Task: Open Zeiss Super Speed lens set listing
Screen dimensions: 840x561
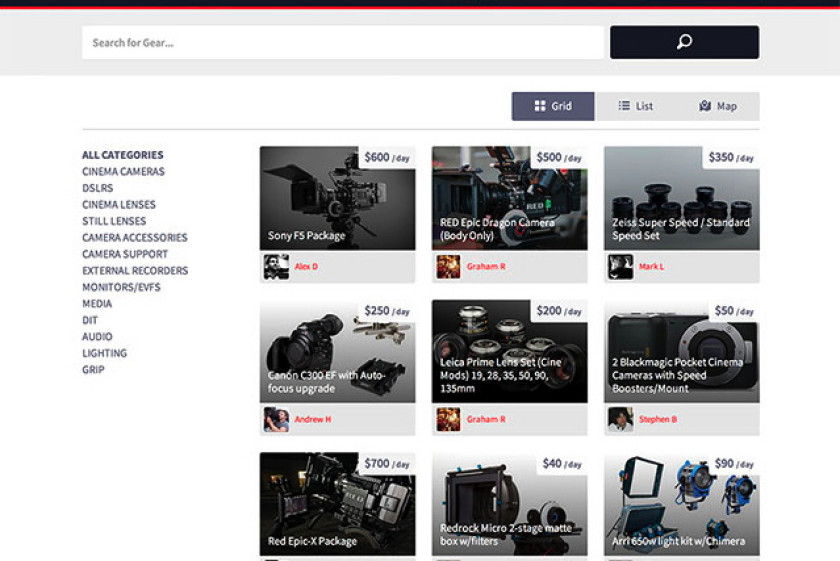Action: pyautogui.click(x=681, y=198)
